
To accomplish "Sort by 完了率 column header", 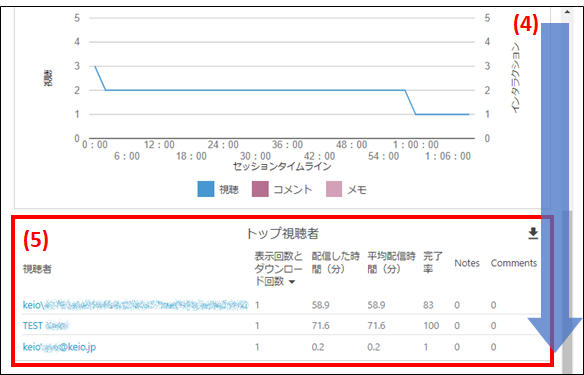I will click(432, 263).
